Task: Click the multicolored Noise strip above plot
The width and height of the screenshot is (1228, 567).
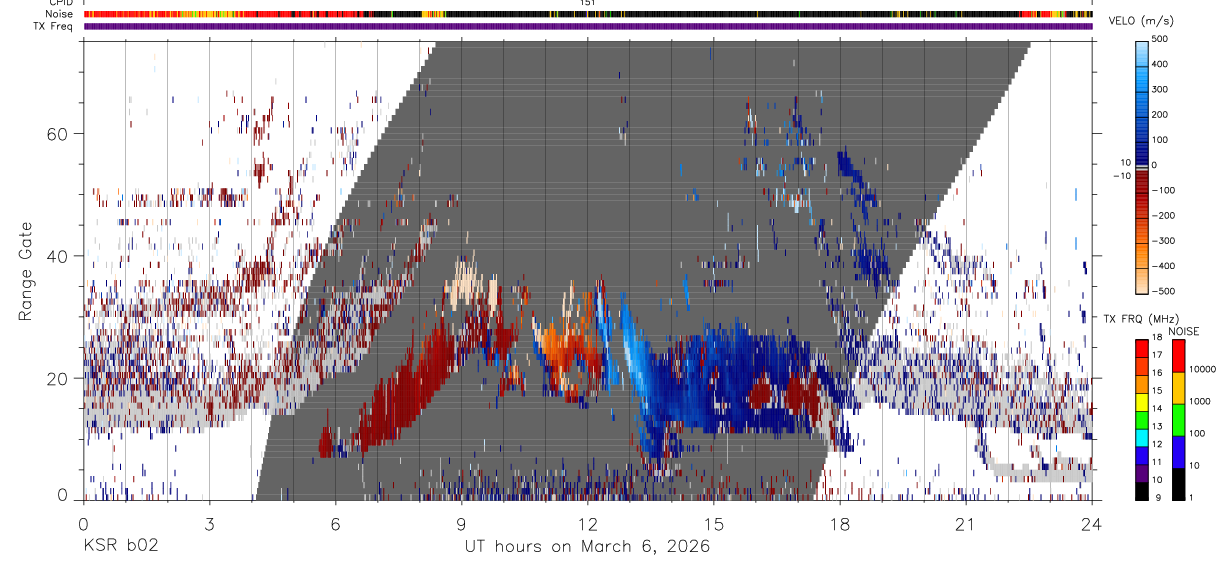Action: [588, 15]
